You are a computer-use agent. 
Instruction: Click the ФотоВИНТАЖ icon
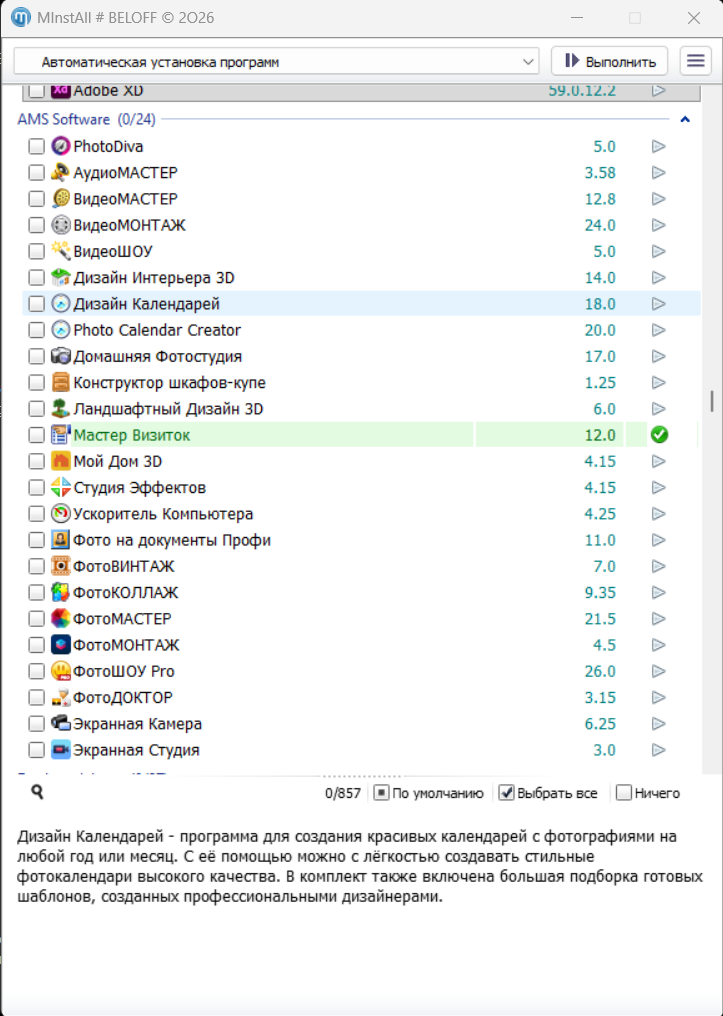pyautogui.click(x=60, y=566)
